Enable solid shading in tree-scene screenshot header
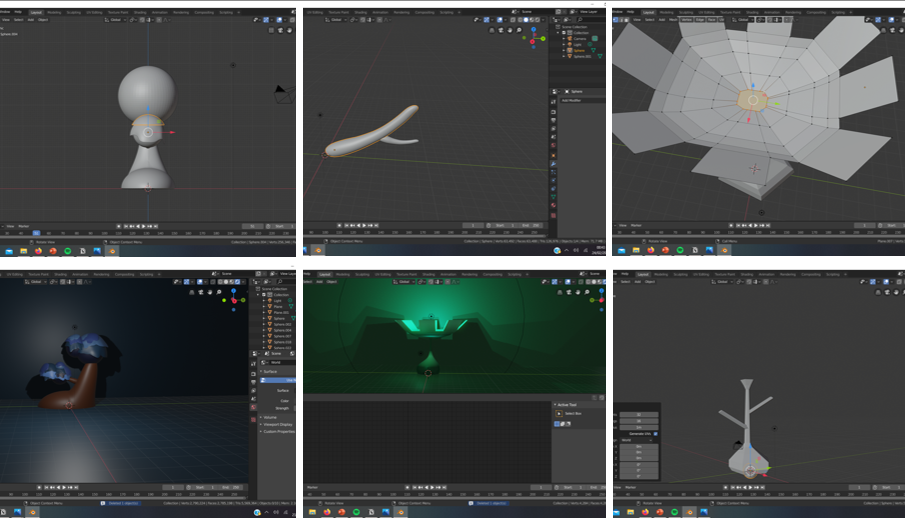Viewport: 905px width, 518px height. 226,282
